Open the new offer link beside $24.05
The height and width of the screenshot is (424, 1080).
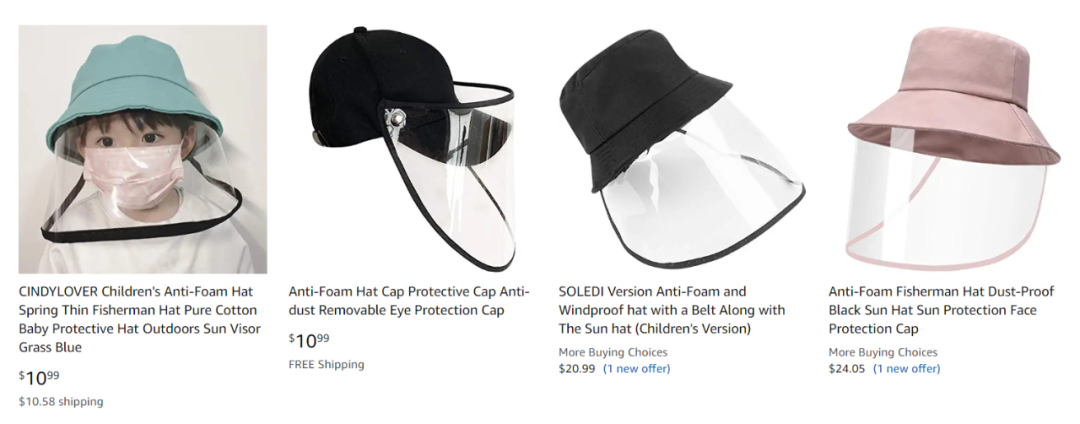point(906,369)
